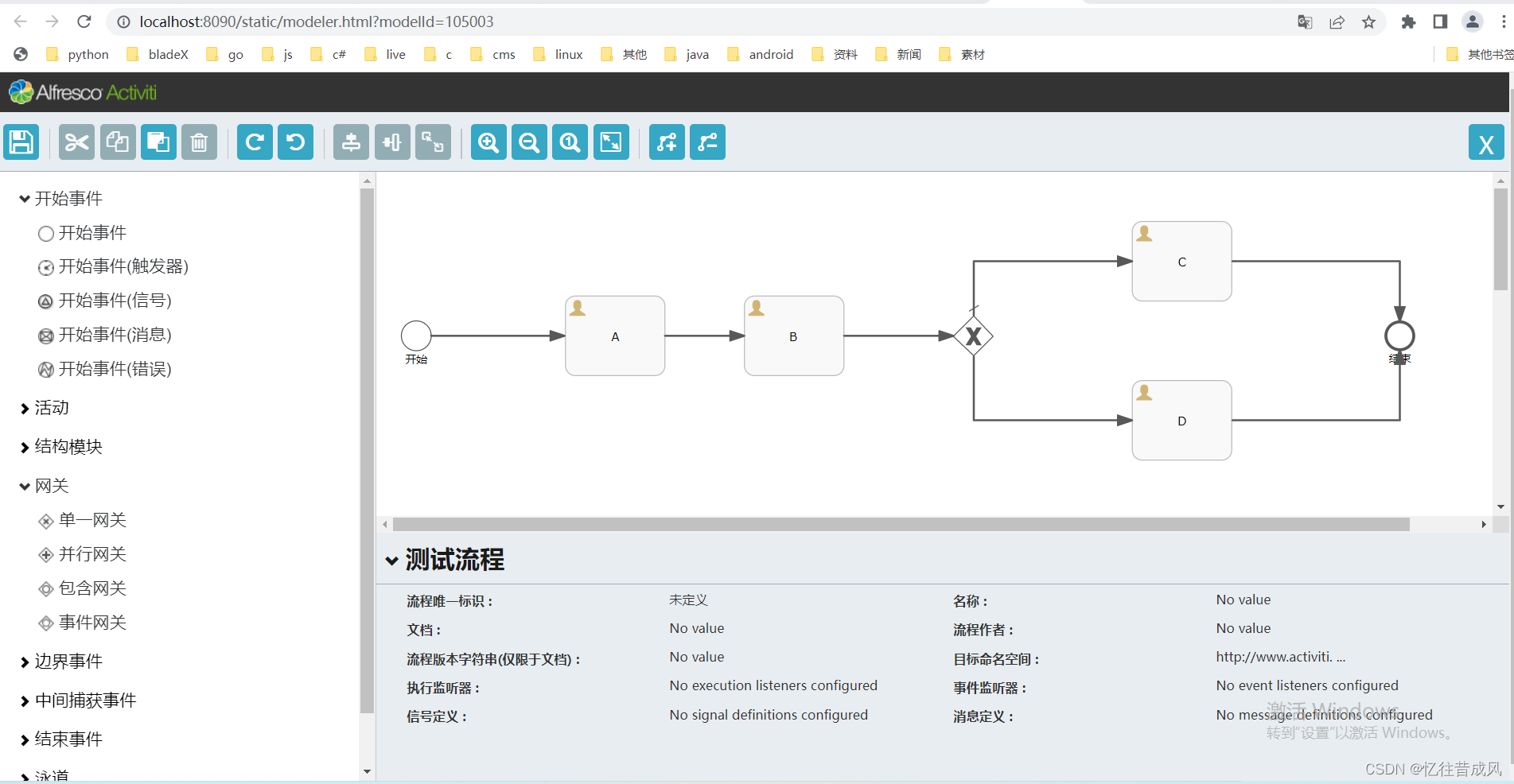Open the linux bookmarks folder
This screenshot has height=784, width=1514.
[559, 54]
